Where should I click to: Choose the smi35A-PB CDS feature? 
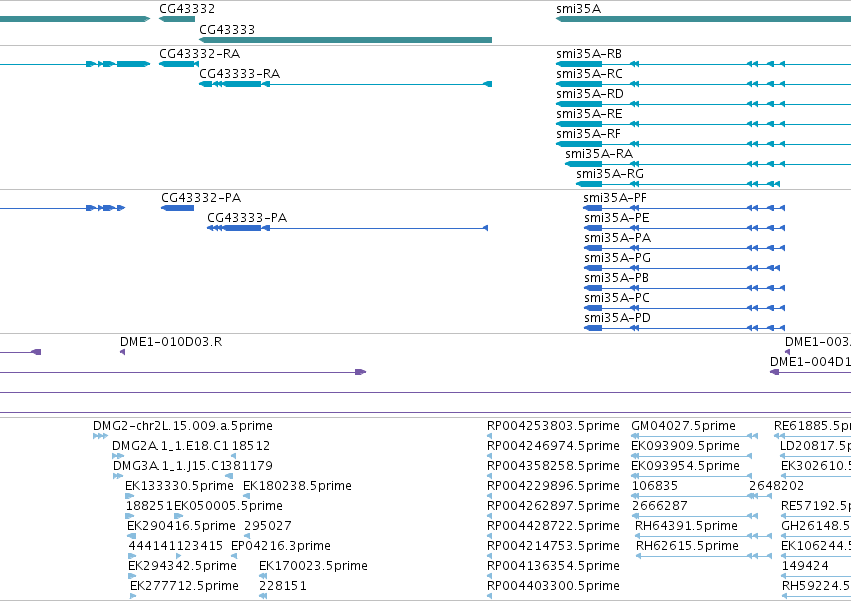click(616, 278)
